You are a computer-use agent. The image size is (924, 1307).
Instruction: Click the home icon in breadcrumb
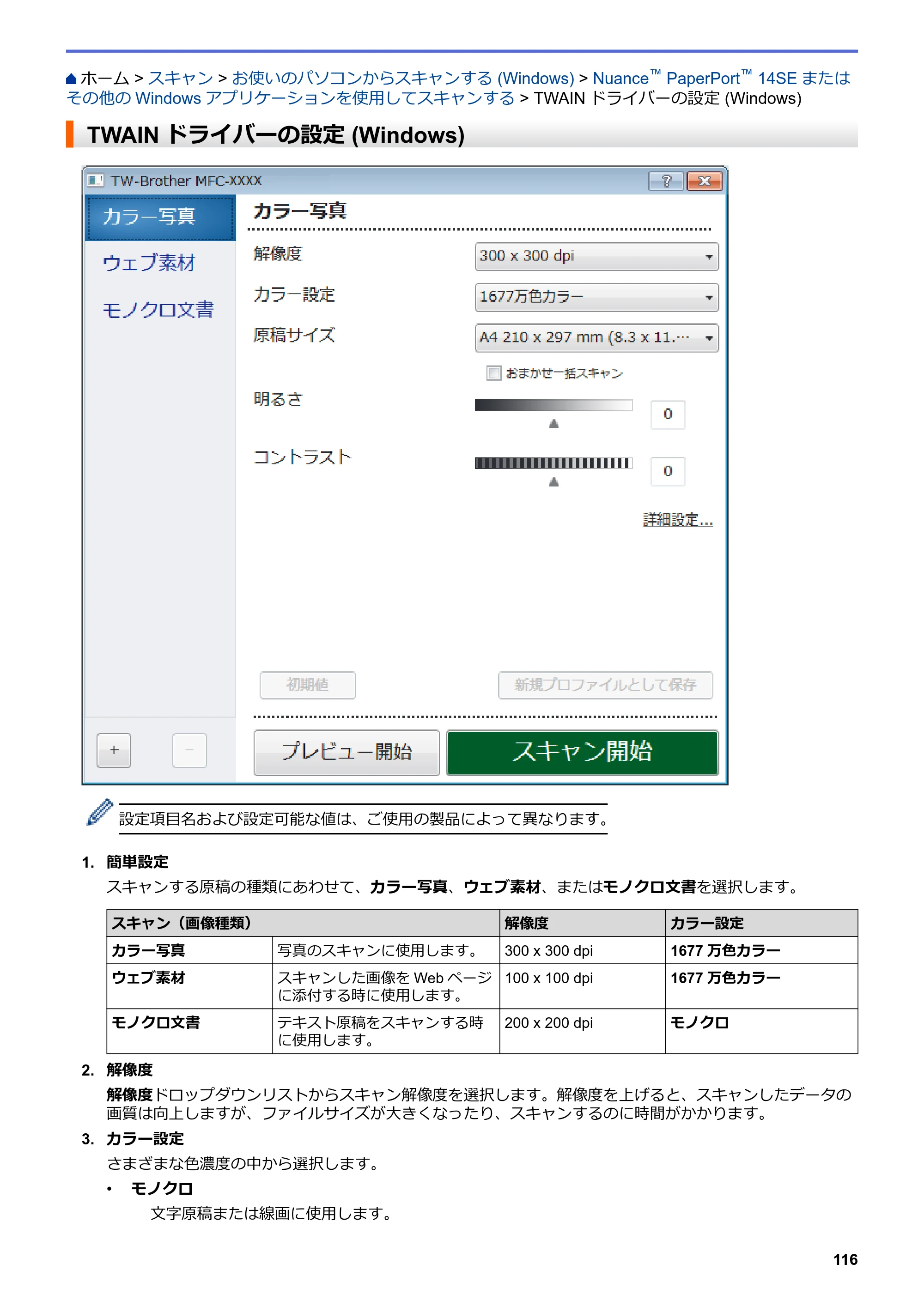tap(71, 79)
